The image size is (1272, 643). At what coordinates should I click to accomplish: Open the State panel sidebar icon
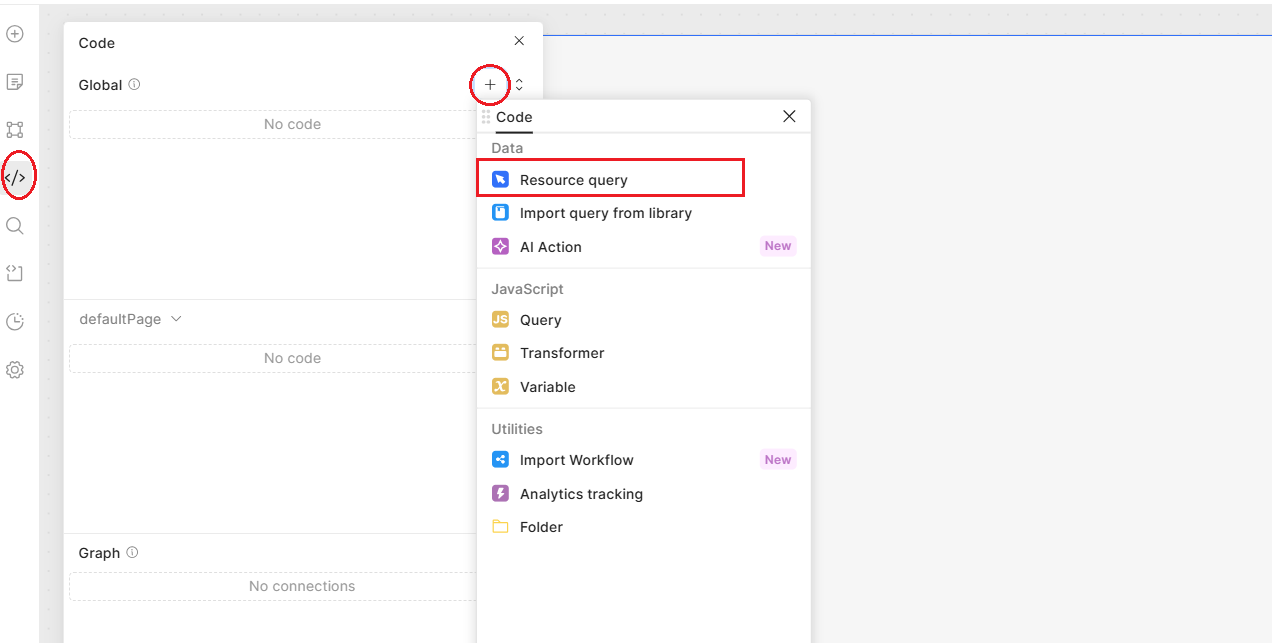(15, 273)
